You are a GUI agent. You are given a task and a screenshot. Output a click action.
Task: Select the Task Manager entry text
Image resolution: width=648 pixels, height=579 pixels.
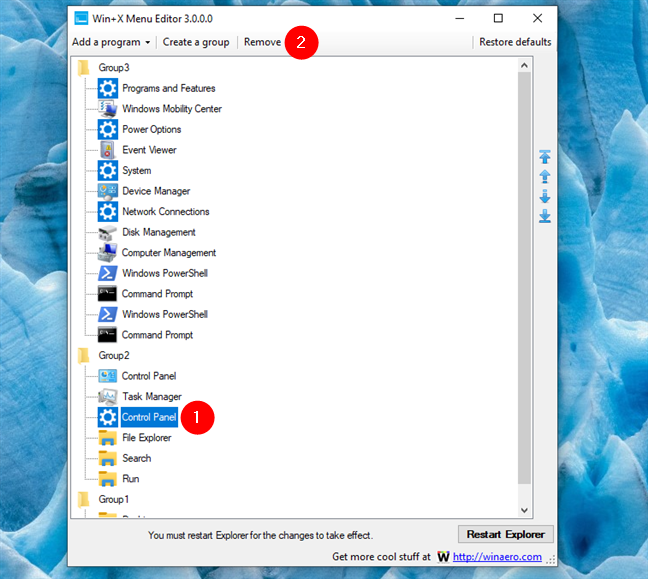click(x=152, y=397)
